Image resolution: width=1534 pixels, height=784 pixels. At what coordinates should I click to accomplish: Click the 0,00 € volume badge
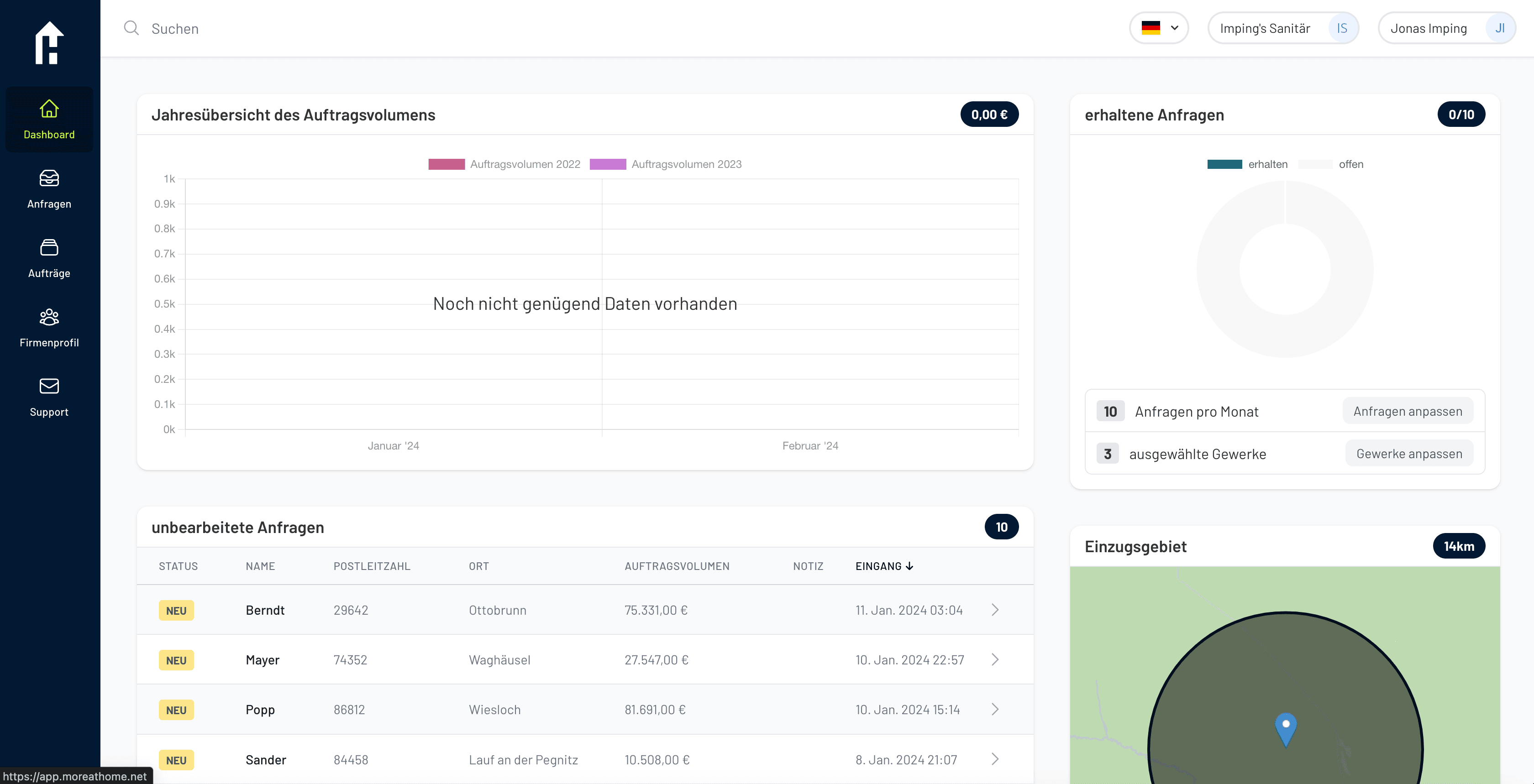[989, 114]
